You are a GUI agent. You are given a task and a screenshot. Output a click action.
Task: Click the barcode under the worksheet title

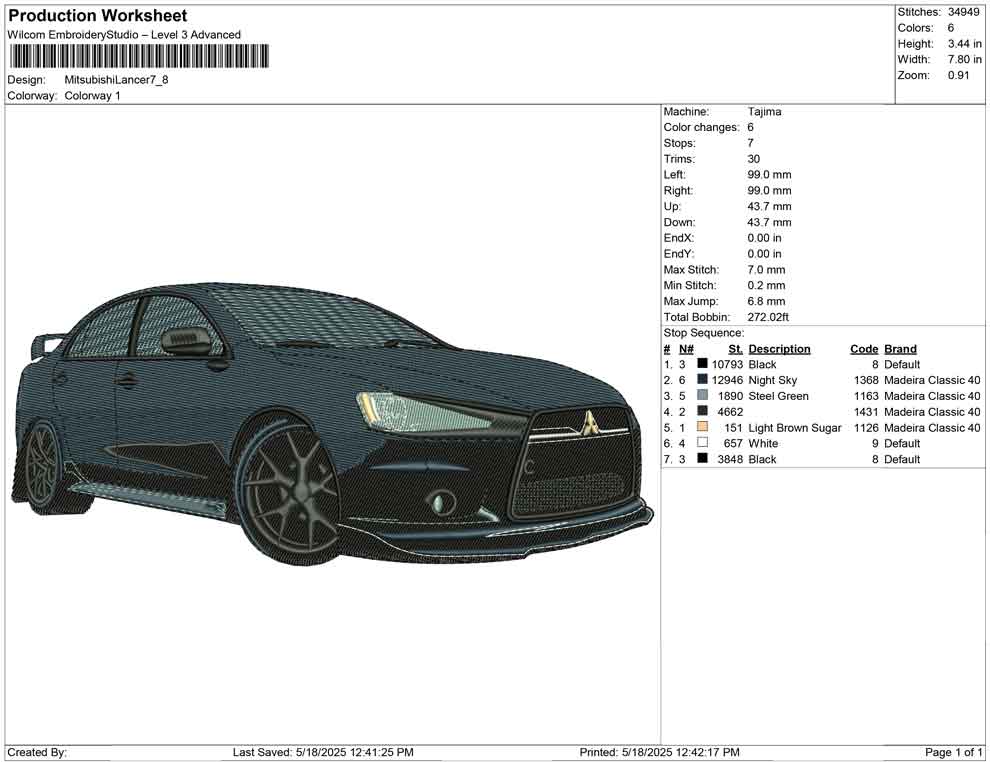pyautogui.click(x=139, y=56)
